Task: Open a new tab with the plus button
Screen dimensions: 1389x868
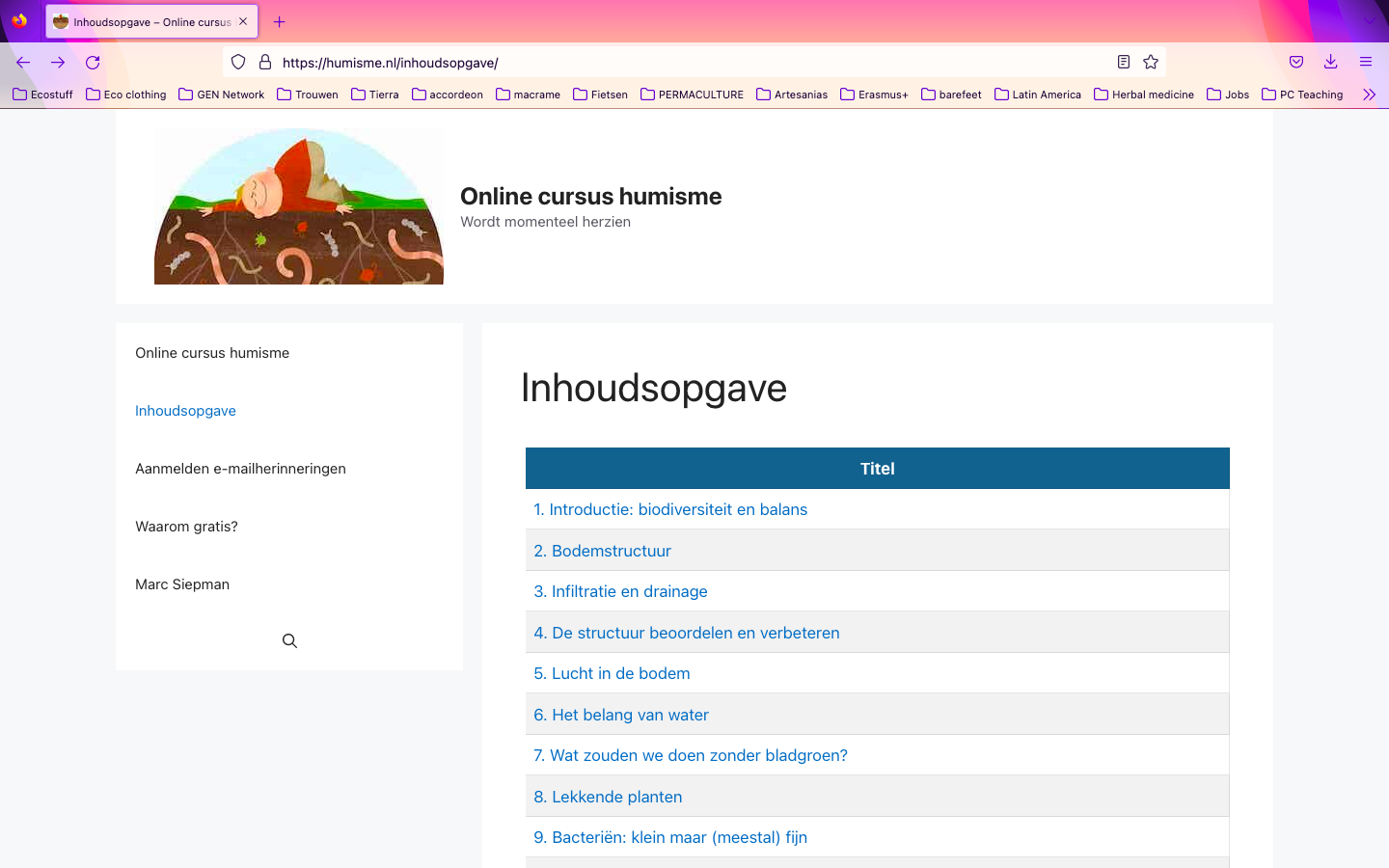Action: pos(280,22)
